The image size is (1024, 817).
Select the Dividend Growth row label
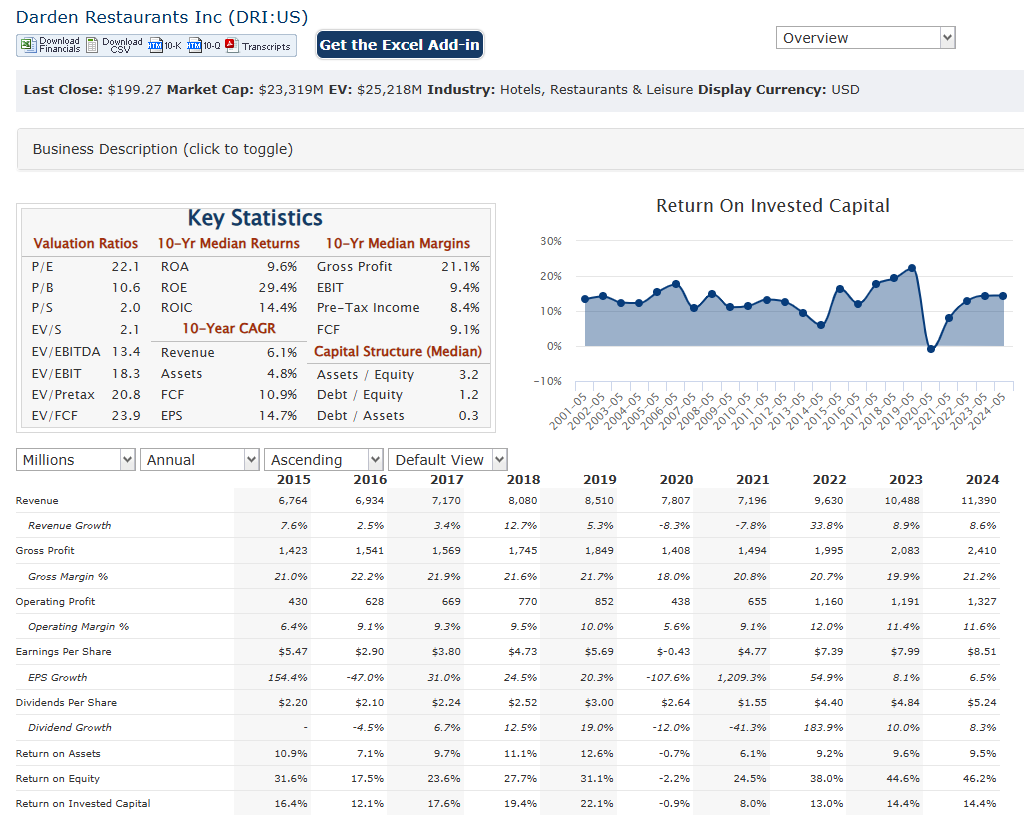(69, 728)
